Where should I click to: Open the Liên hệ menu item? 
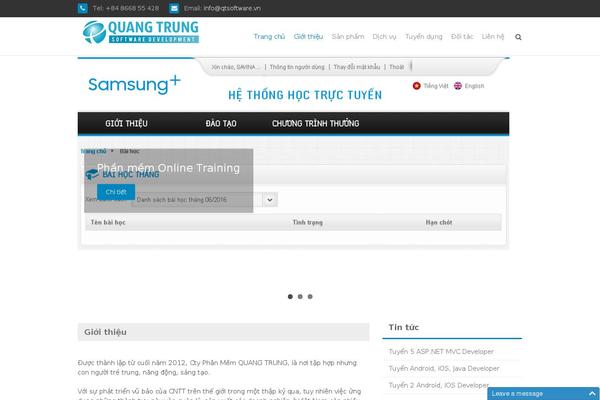493,37
